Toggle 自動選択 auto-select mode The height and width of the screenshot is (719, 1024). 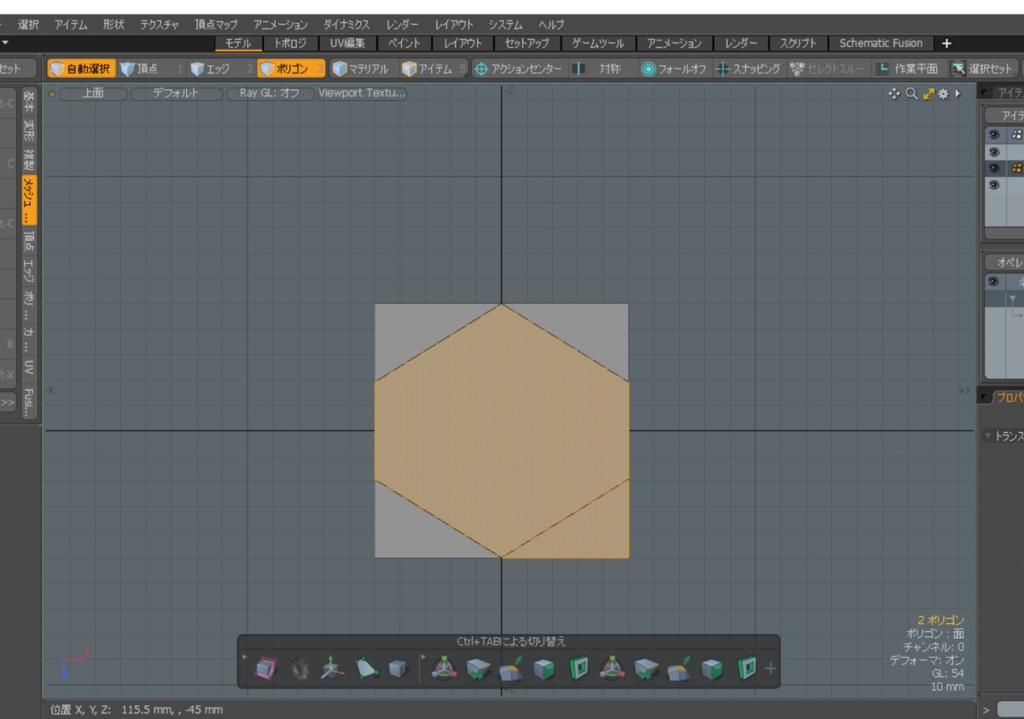click(81, 69)
